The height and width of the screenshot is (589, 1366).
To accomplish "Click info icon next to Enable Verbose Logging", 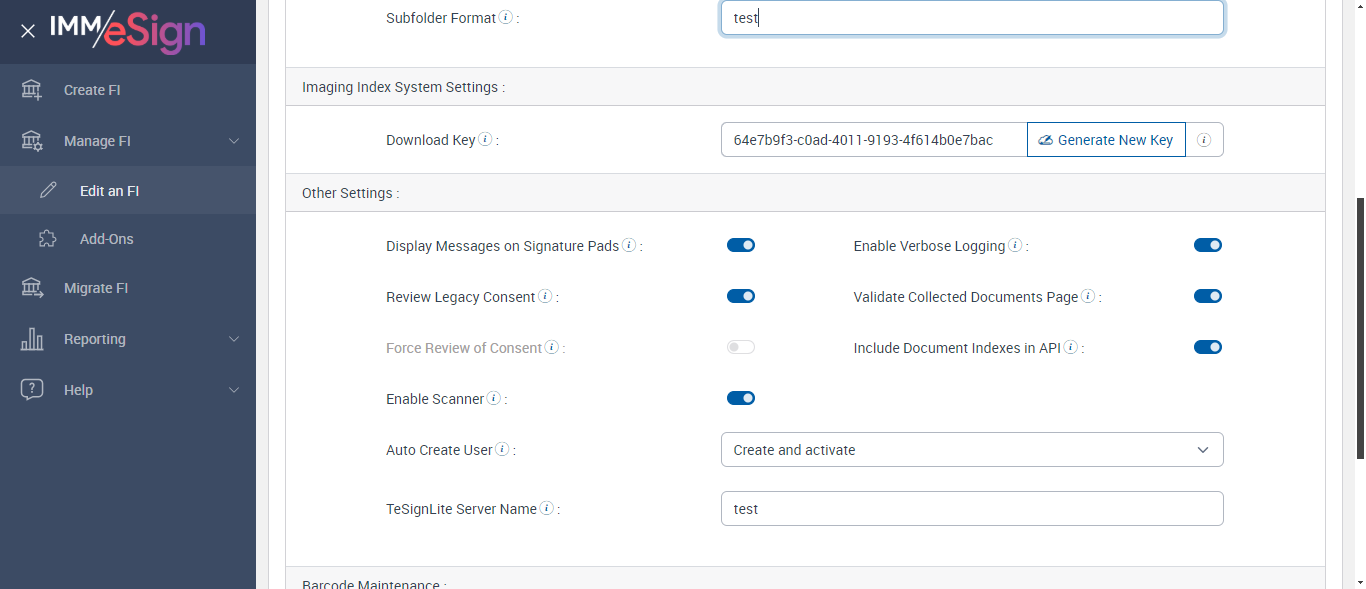I will [x=1015, y=245].
